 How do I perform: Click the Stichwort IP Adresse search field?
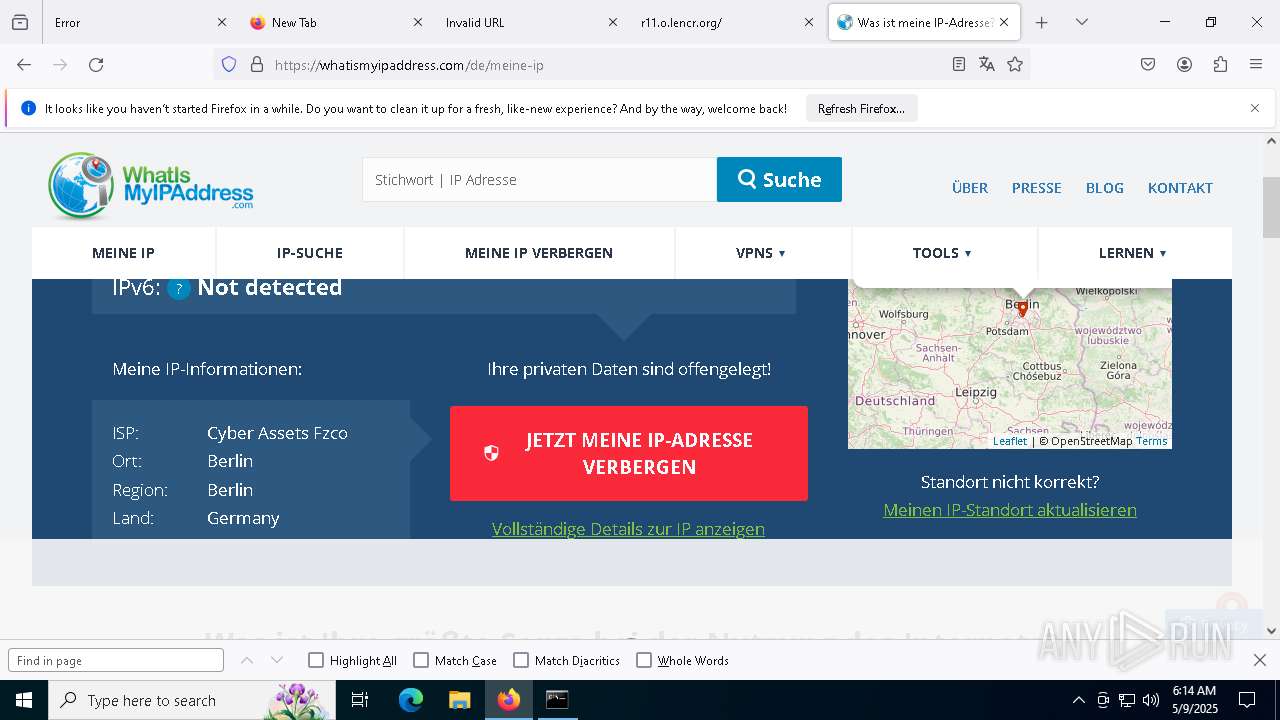click(x=539, y=179)
